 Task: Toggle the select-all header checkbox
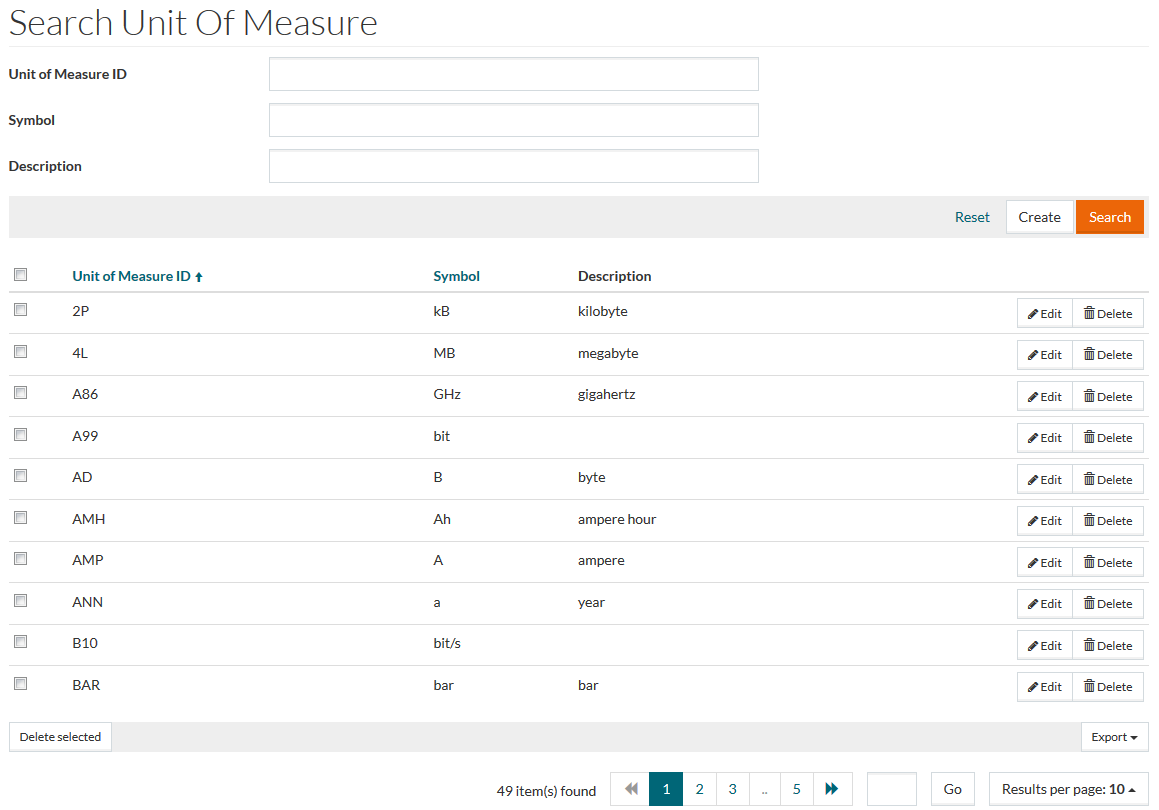pos(20,275)
